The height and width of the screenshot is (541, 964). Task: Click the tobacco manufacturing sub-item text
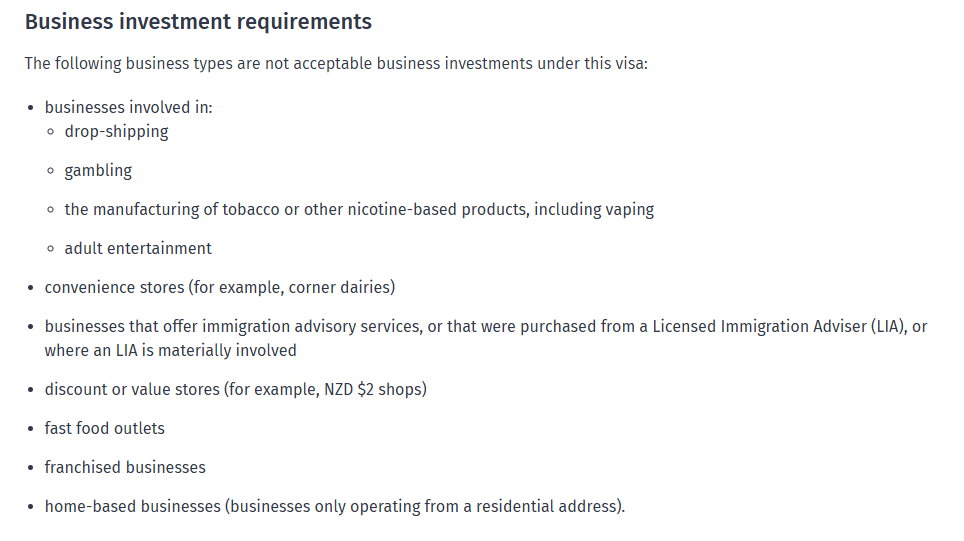tap(359, 210)
